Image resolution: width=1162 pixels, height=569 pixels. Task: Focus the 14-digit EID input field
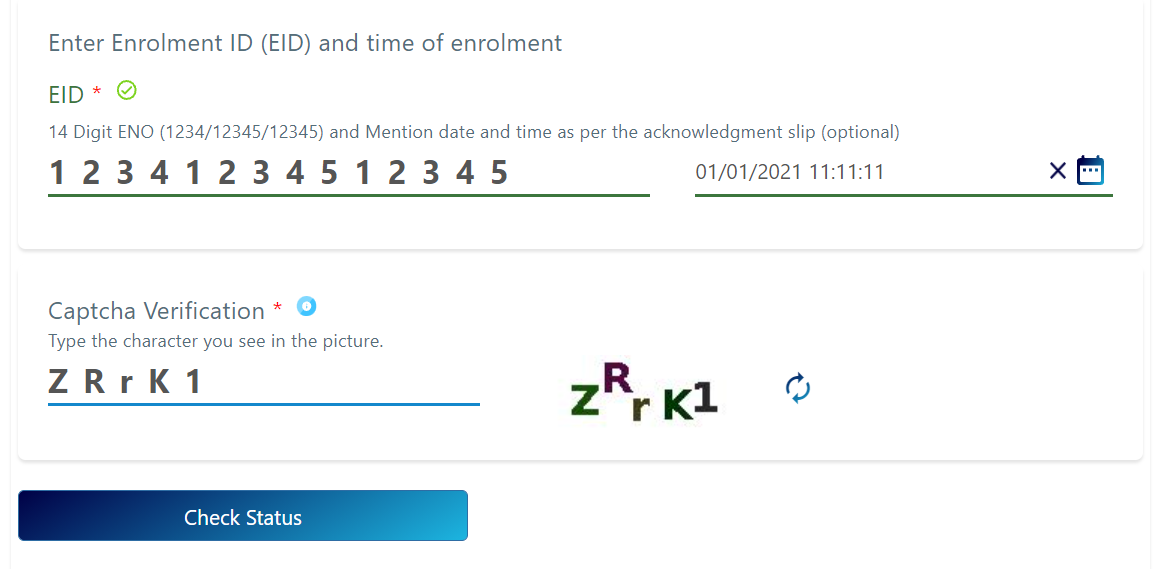pos(348,173)
